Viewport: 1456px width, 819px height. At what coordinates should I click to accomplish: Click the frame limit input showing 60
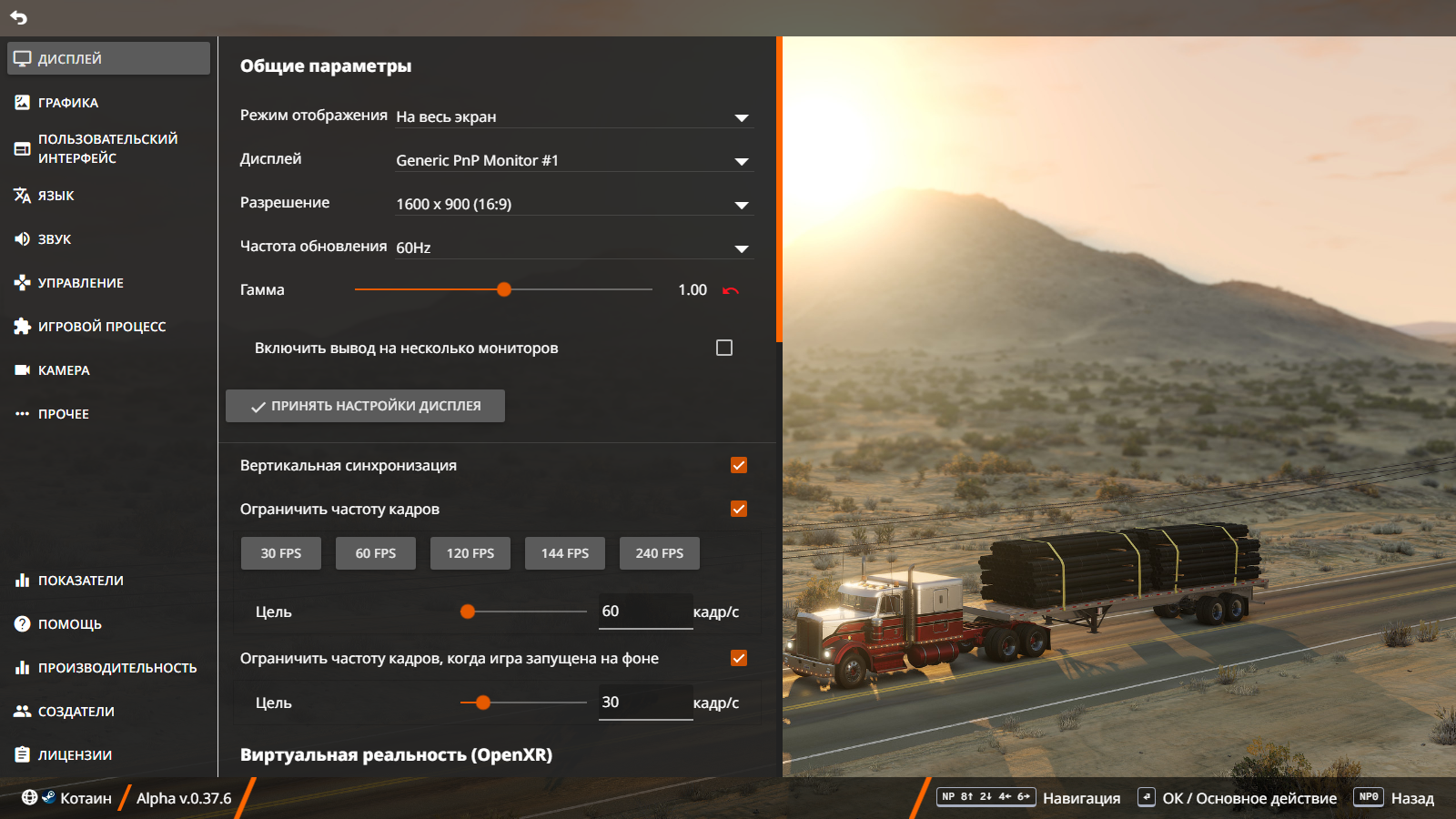pyautogui.click(x=646, y=612)
